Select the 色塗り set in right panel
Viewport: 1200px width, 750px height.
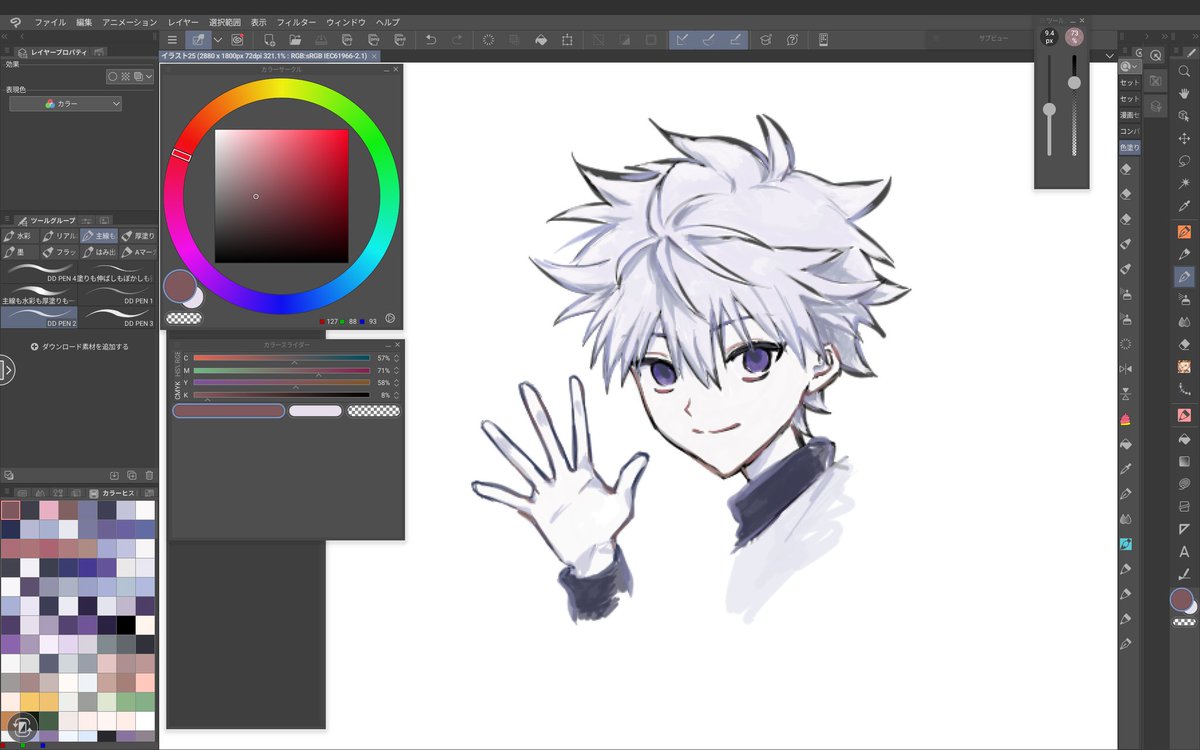point(1129,147)
